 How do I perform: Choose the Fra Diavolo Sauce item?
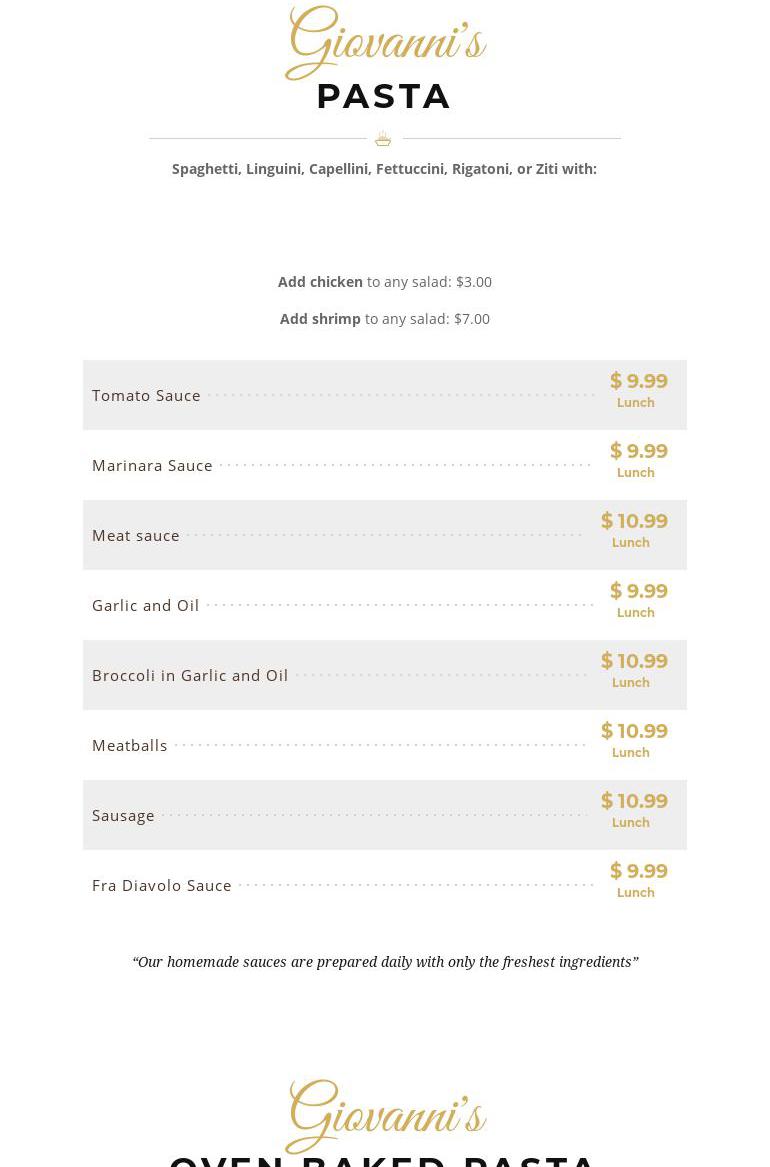click(x=162, y=886)
